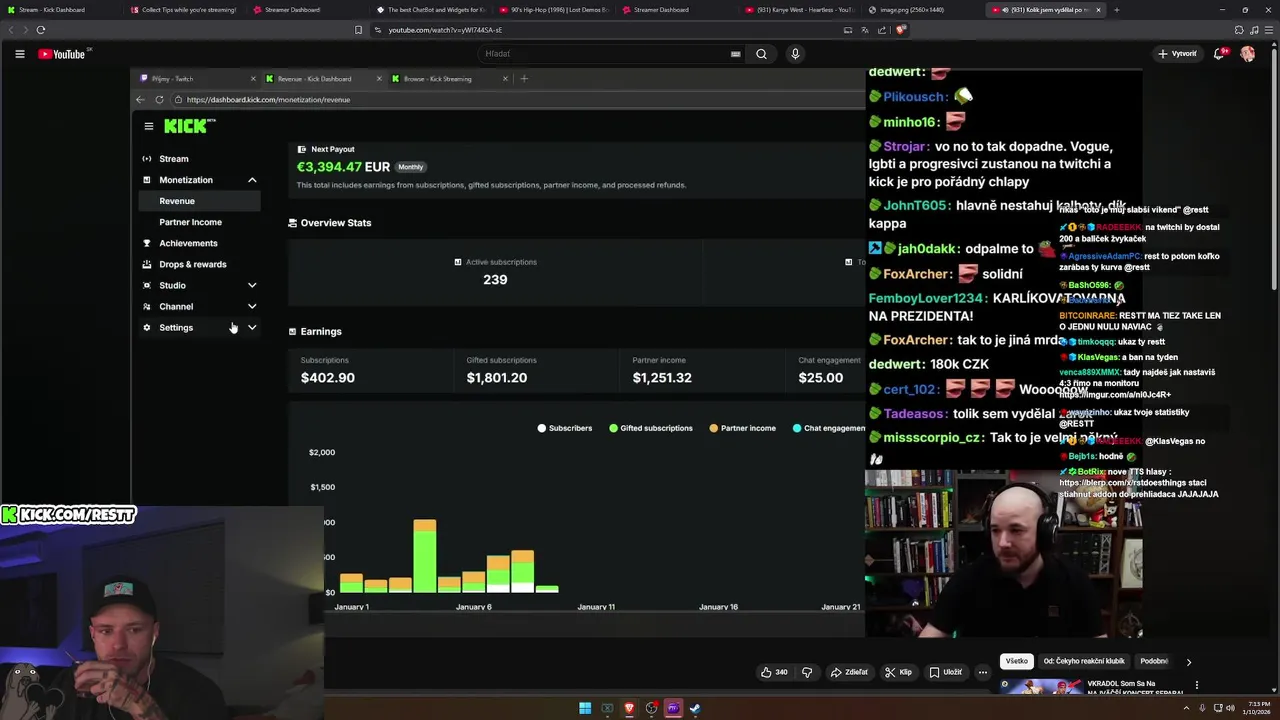Toggle the Chat engagement legend entry
1280x720 pixels.
coord(829,428)
